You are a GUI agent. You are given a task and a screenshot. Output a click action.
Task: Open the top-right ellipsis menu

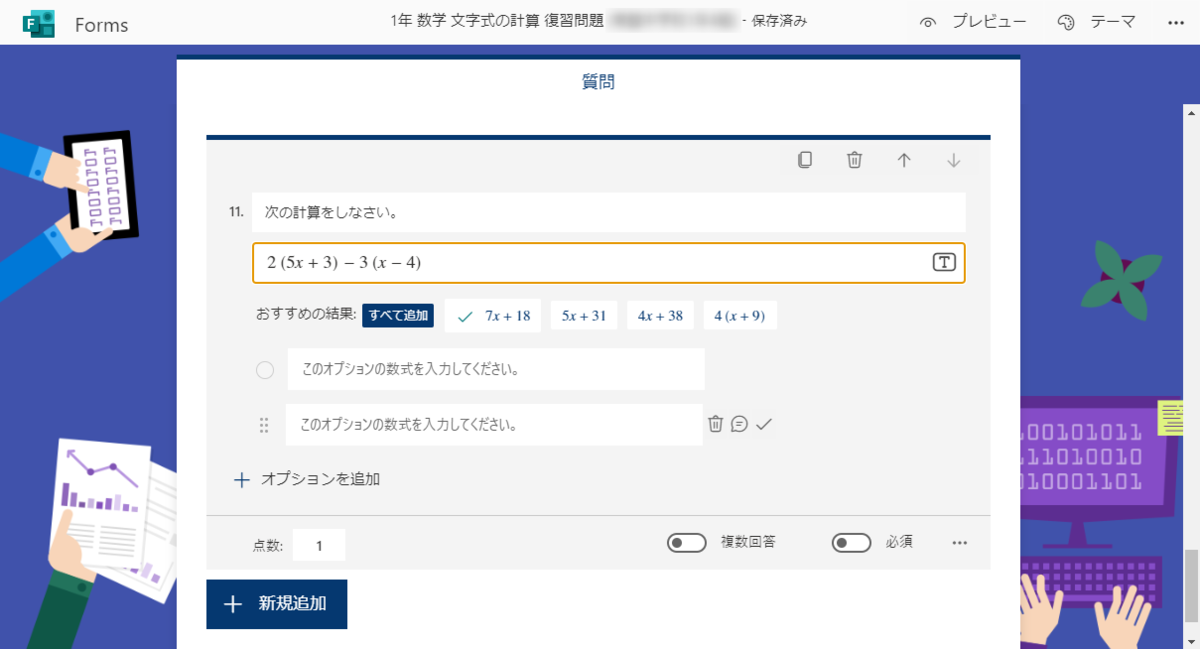click(1176, 24)
